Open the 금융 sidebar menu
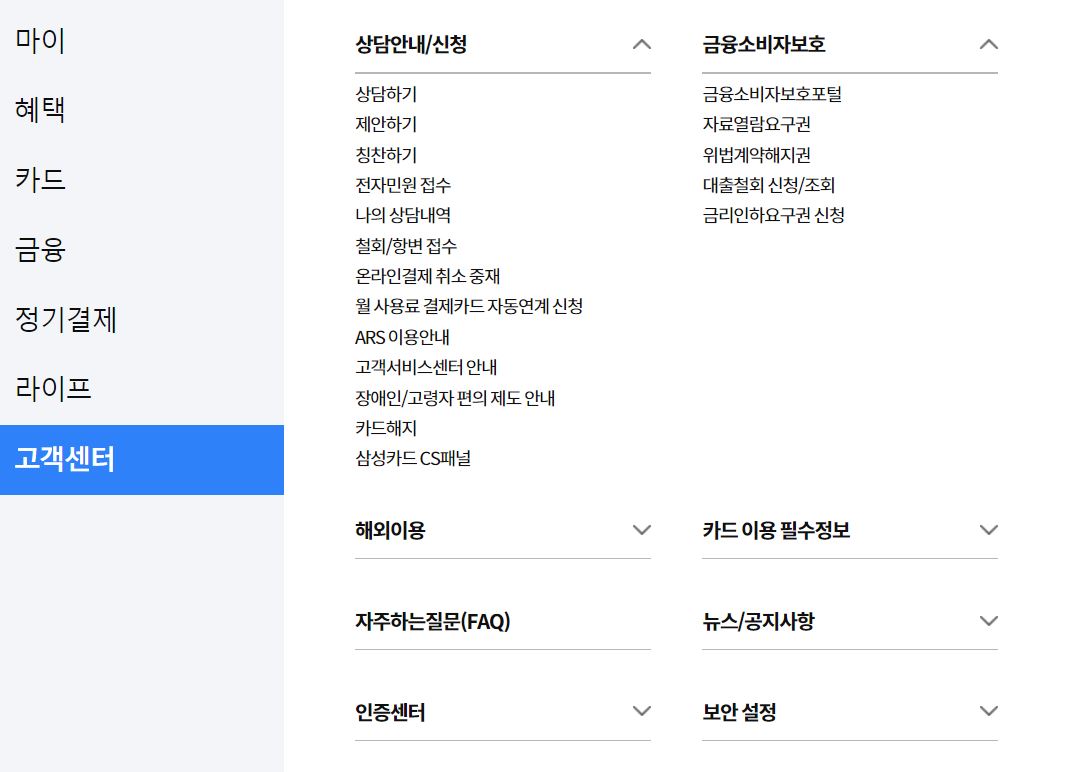Image resolution: width=1066 pixels, height=772 pixels. [x=40, y=250]
